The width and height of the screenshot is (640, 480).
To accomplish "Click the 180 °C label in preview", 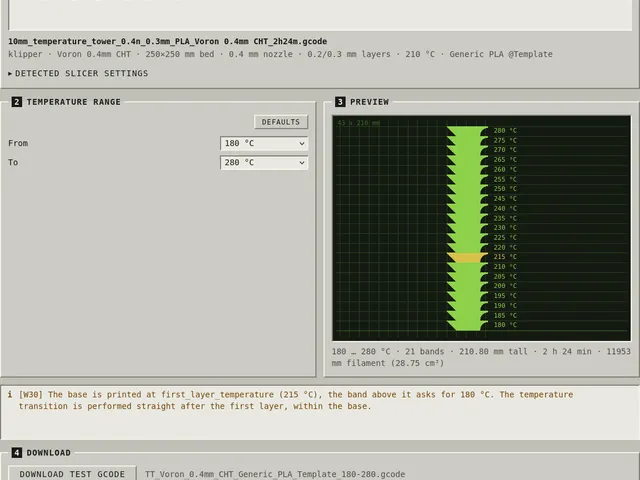I will point(505,325).
